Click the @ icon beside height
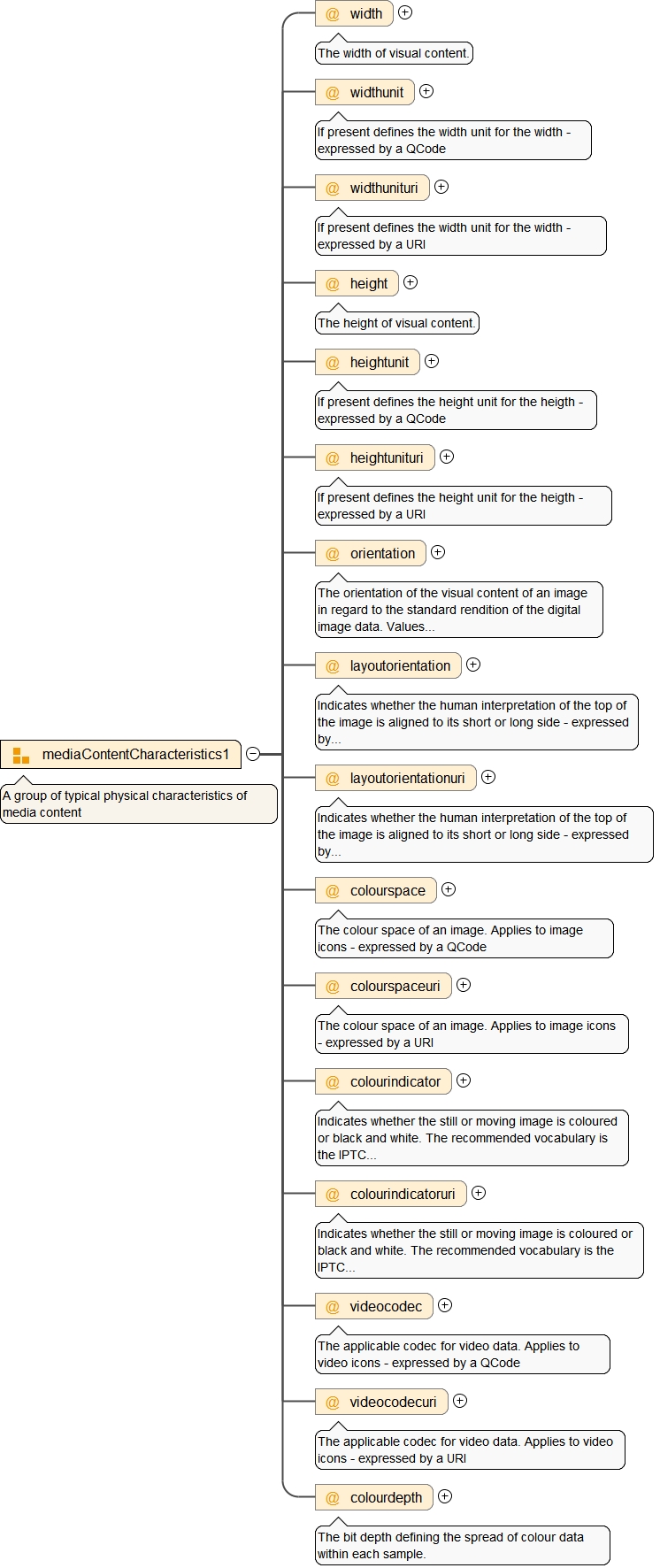The width and height of the screenshot is (660, 1568). point(333,284)
